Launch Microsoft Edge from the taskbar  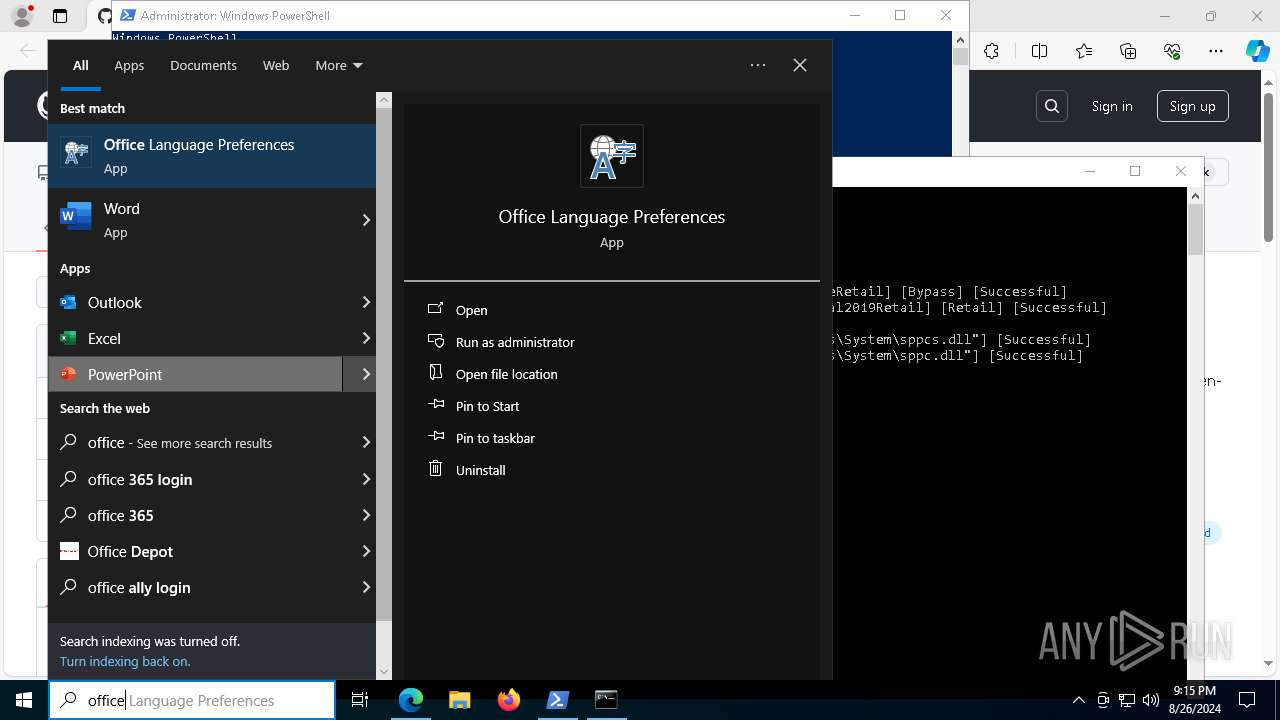point(411,700)
